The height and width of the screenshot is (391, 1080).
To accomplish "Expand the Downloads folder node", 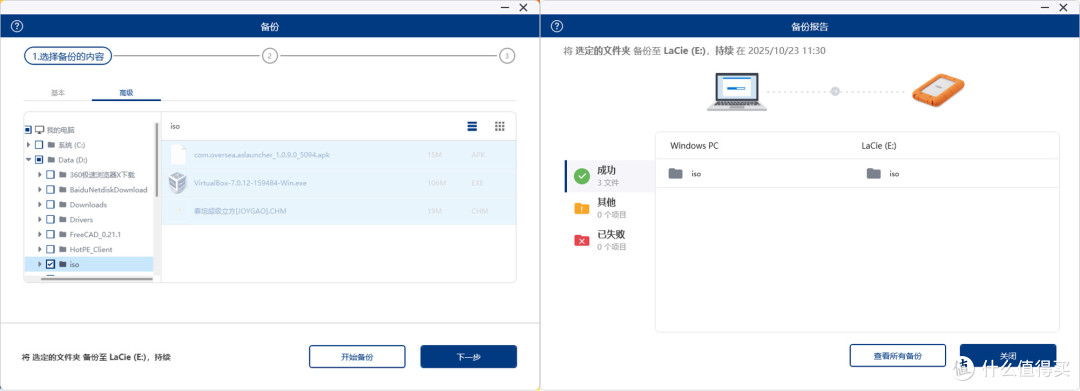I will 39,204.
